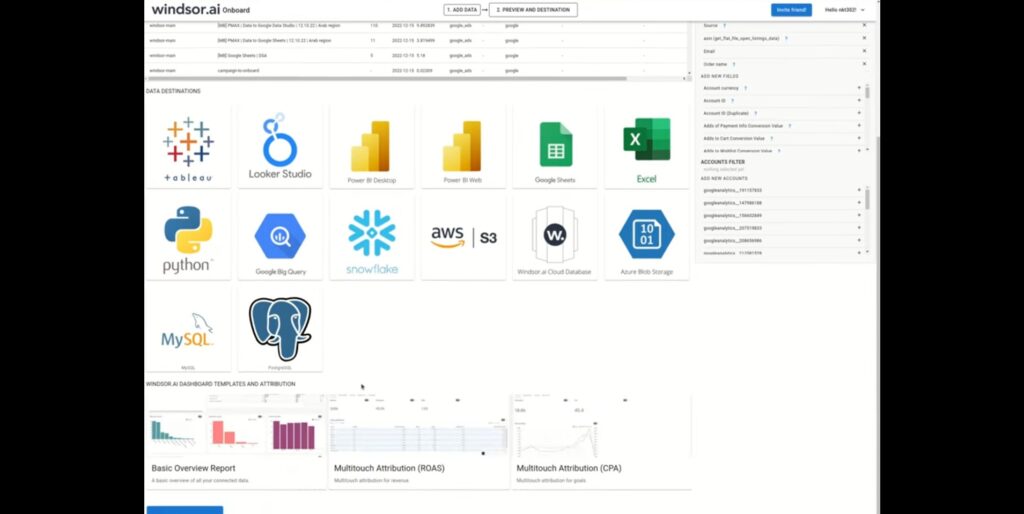Screen dimensions: 1024x514
Task: Select the Windsor.ai Cloud Database destination
Action: click(555, 239)
